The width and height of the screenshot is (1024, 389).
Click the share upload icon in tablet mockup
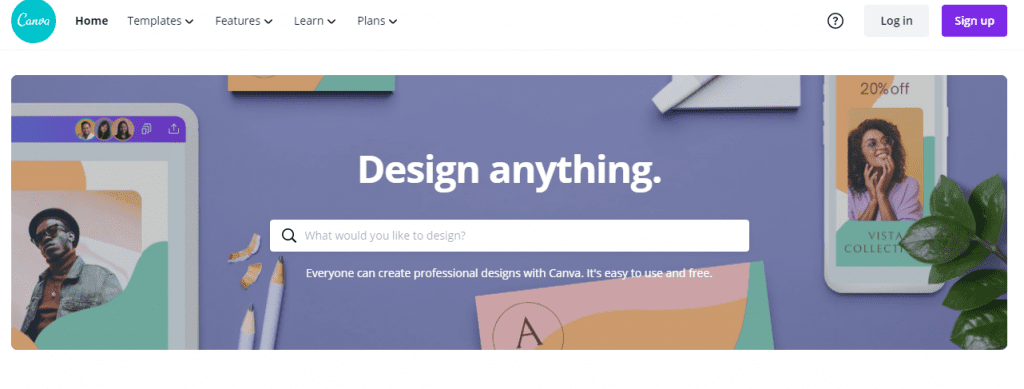(x=173, y=129)
